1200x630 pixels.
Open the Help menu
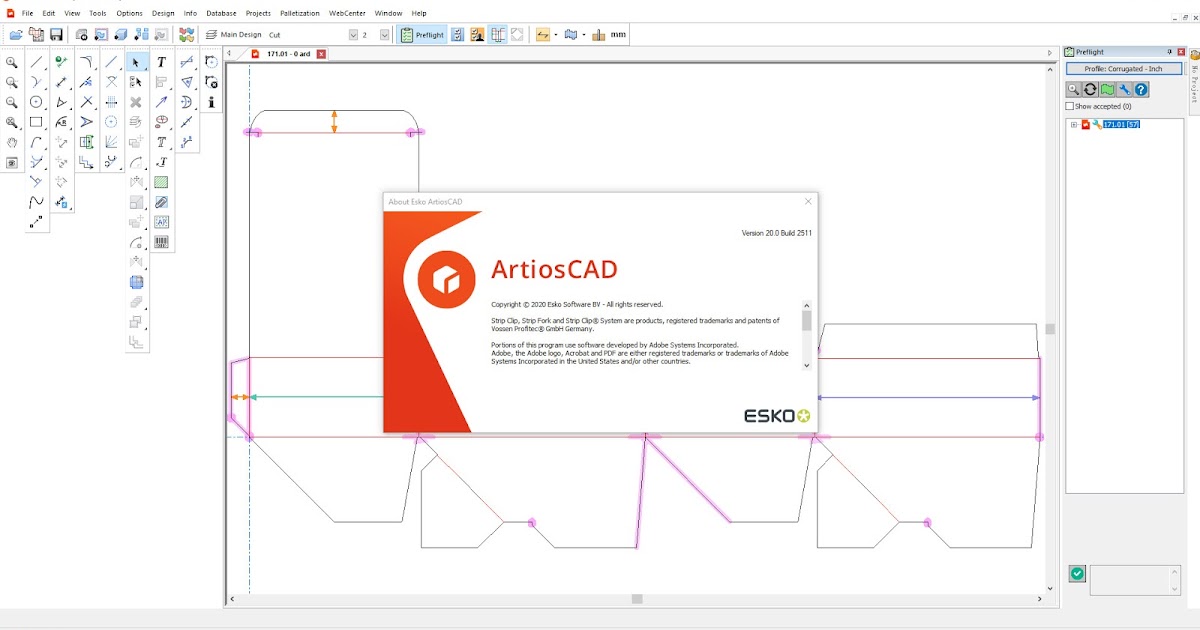pos(419,13)
